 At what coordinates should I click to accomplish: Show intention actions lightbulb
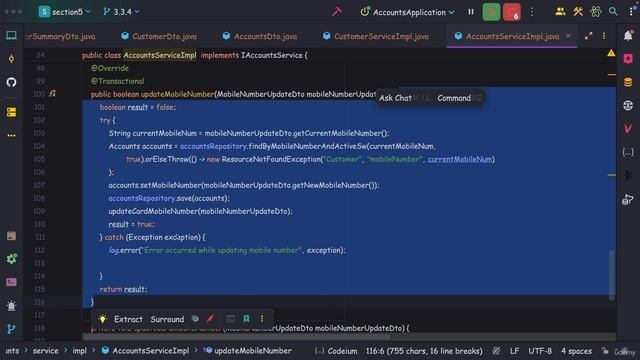[103, 319]
